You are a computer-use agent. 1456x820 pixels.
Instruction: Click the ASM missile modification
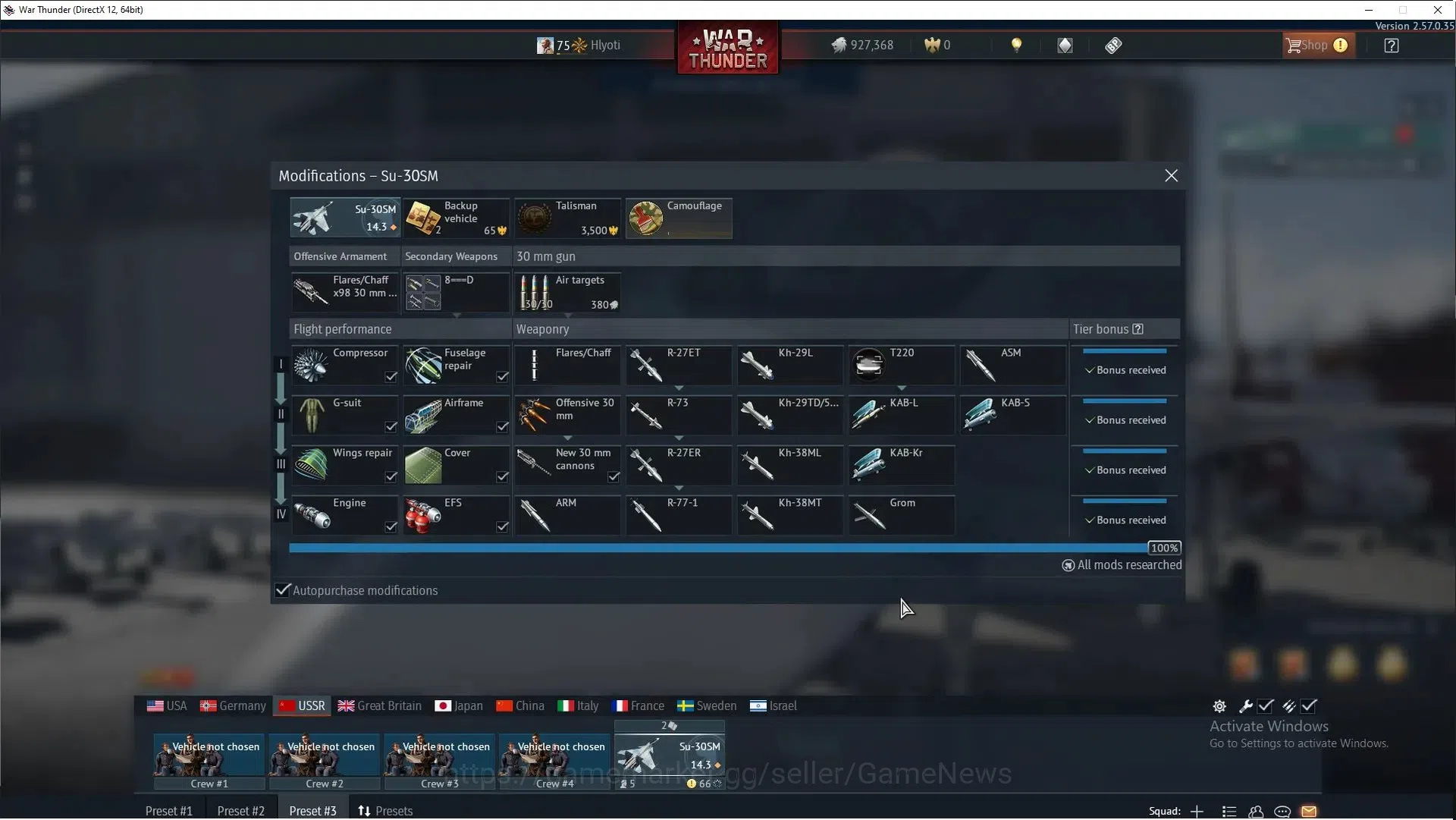click(1013, 365)
